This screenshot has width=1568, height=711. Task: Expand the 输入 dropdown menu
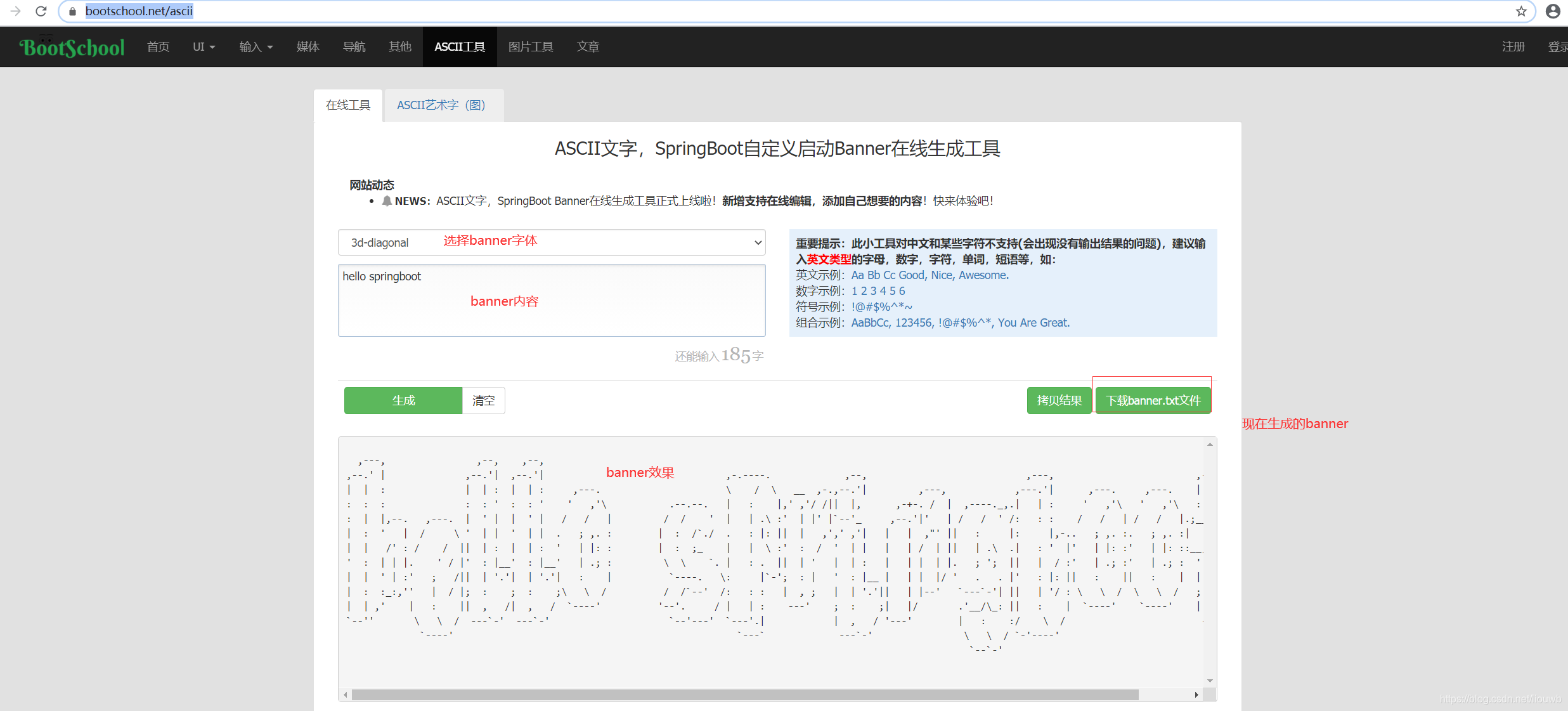(256, 46)
